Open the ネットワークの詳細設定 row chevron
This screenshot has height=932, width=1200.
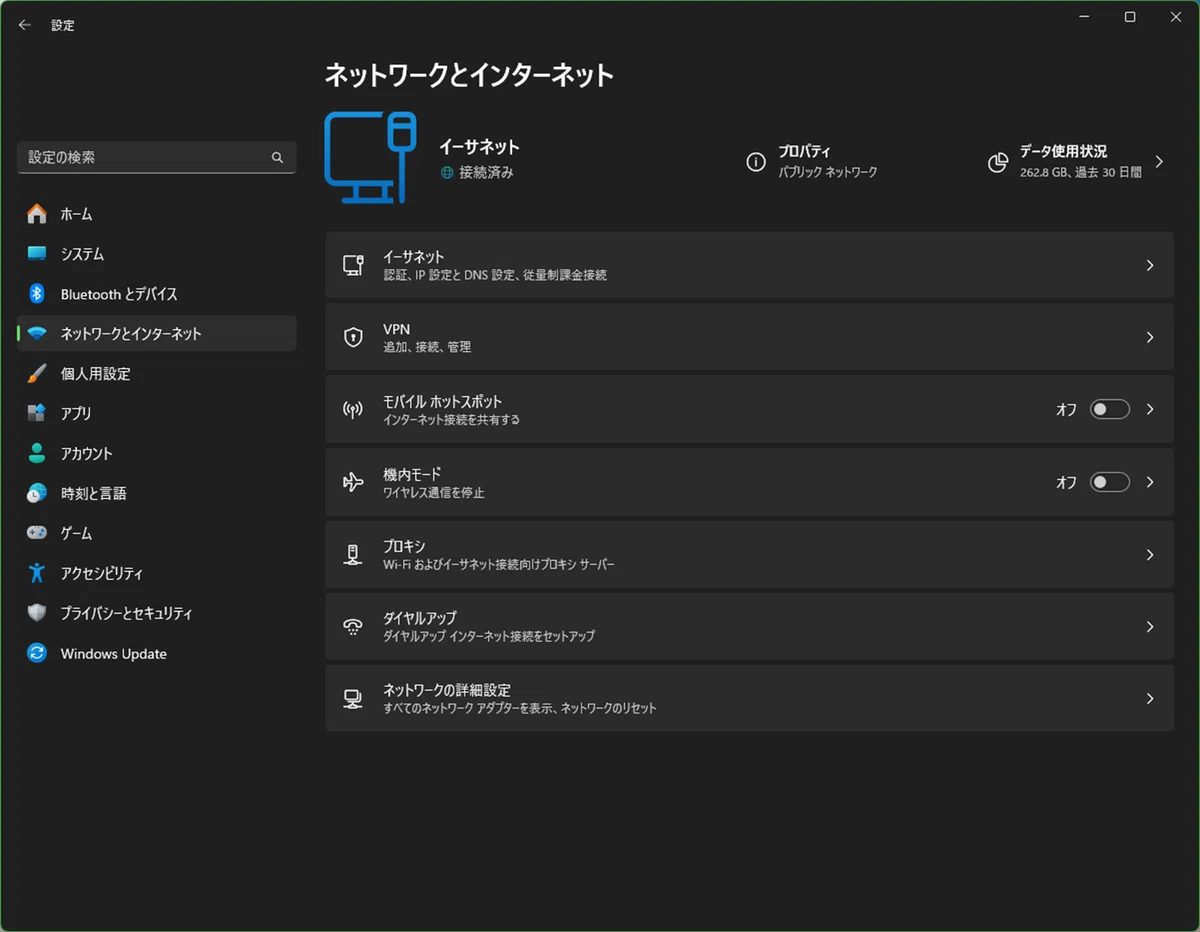pyautogui.click(x=1150, y=699)
